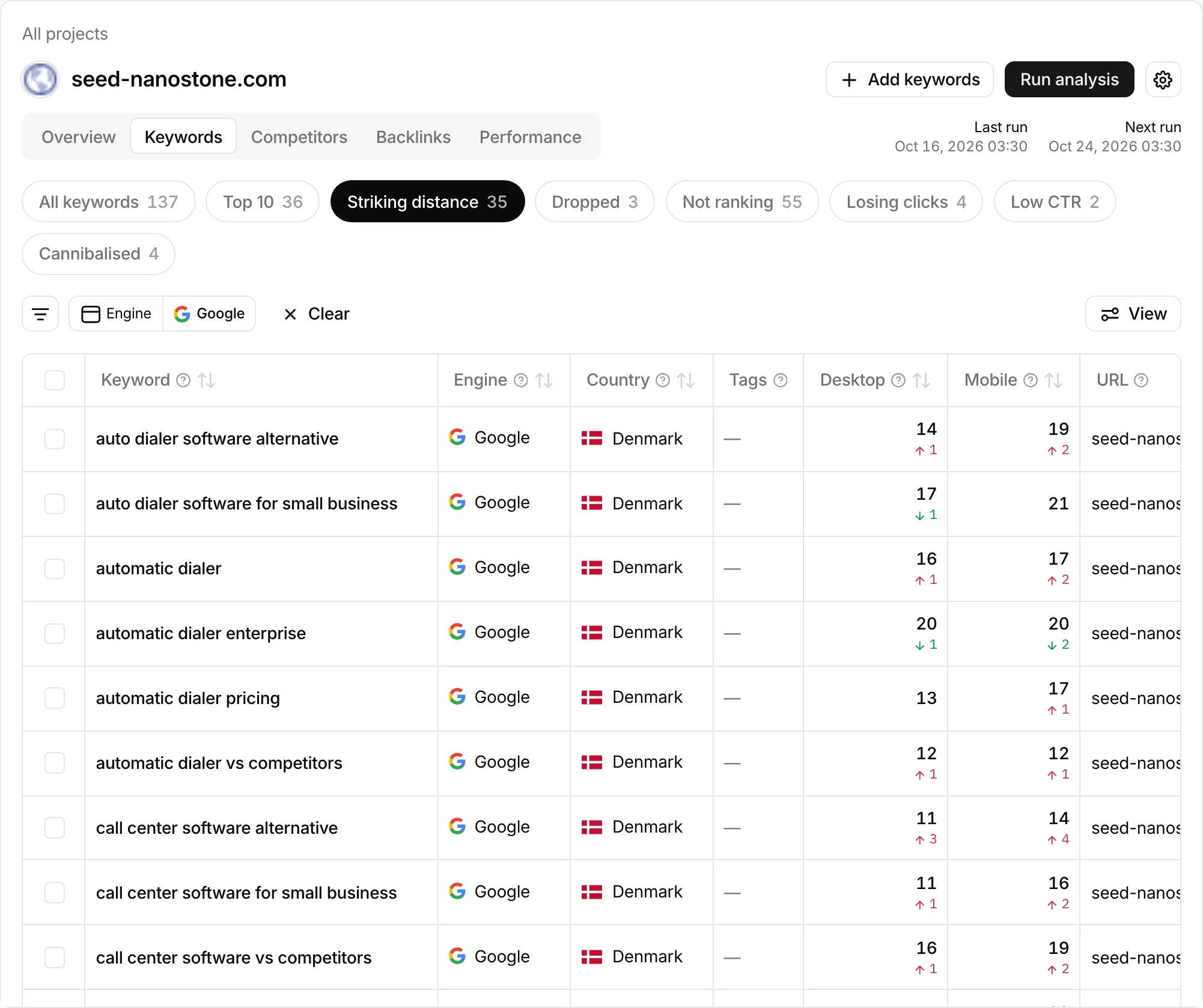The width and height of the screenshot is (1203, 1008).
Task: Open the Engine filter field dropdown
Action: coord(117,314)
